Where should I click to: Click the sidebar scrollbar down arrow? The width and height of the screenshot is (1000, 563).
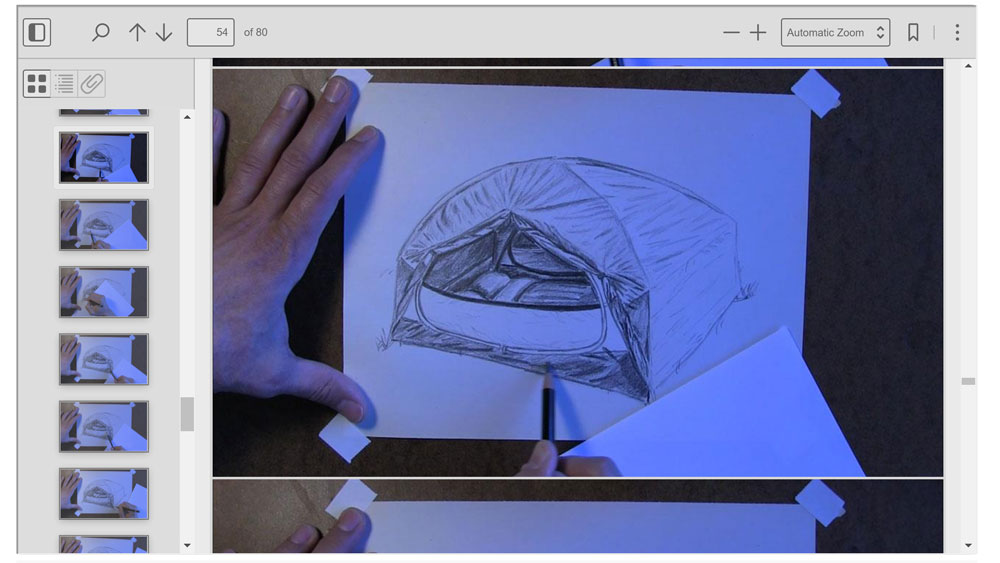tap(187, 545)
